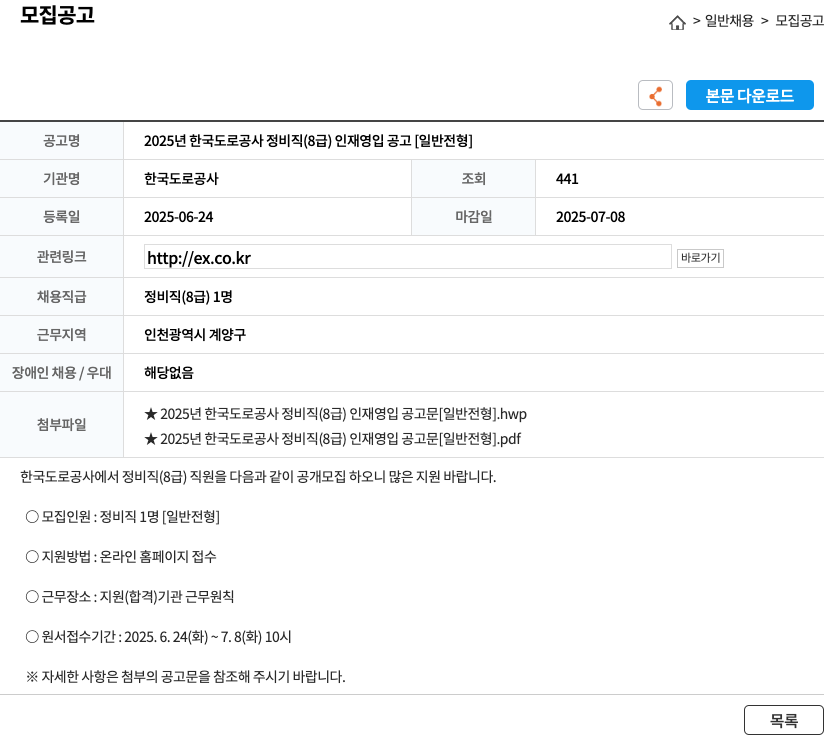
Task: Open 모집공고 breadcrumb link
Action: (x=799, y=21)
